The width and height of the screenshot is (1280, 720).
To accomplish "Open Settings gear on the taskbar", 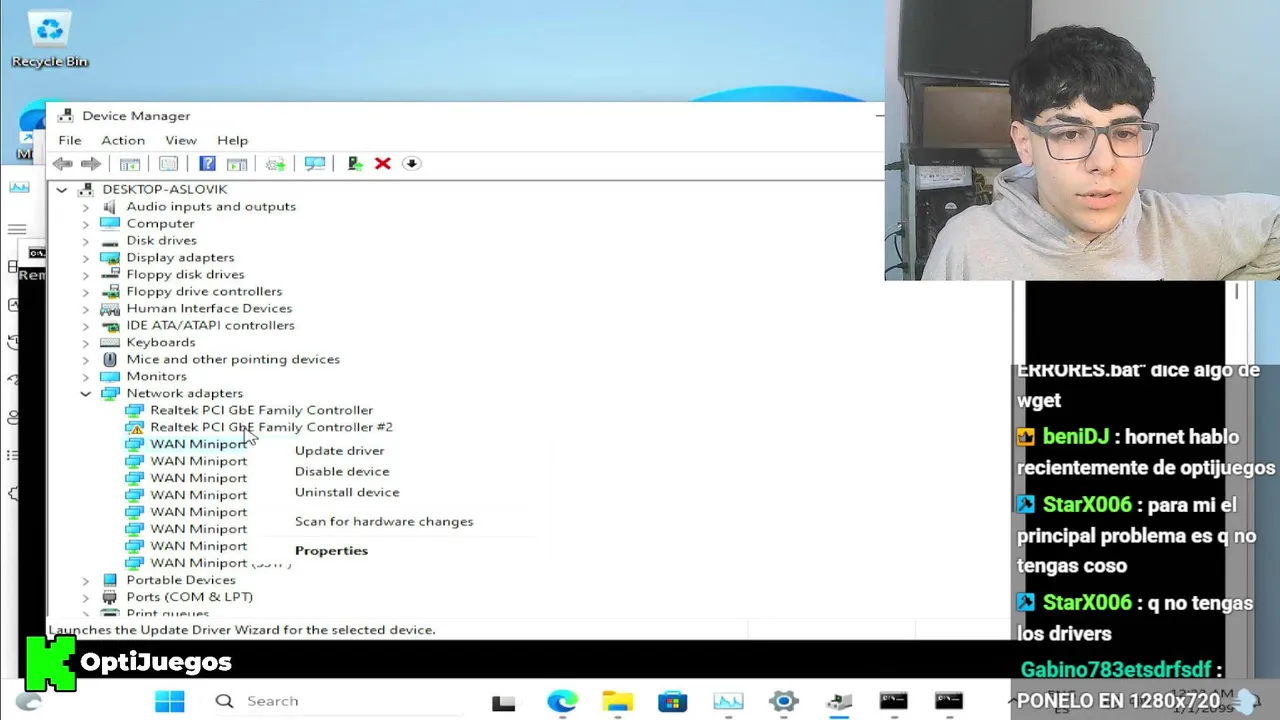I will 783,702.
